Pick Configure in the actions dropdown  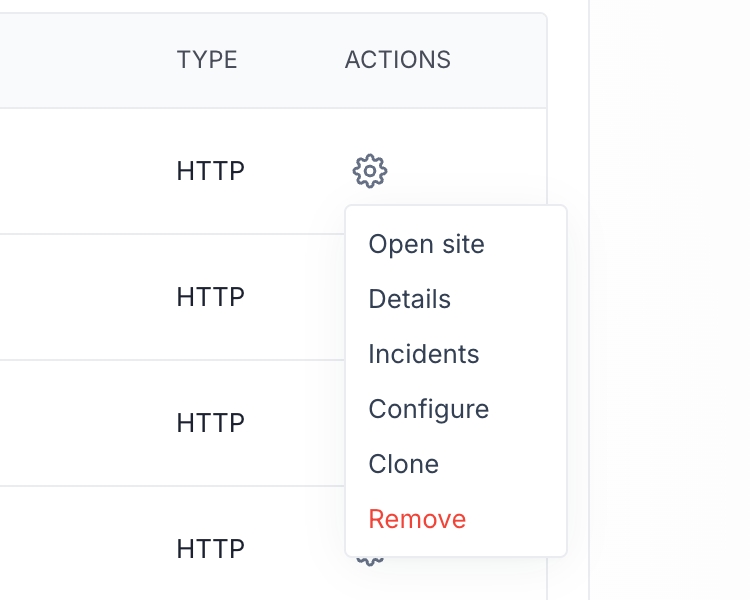coord(428,409)
